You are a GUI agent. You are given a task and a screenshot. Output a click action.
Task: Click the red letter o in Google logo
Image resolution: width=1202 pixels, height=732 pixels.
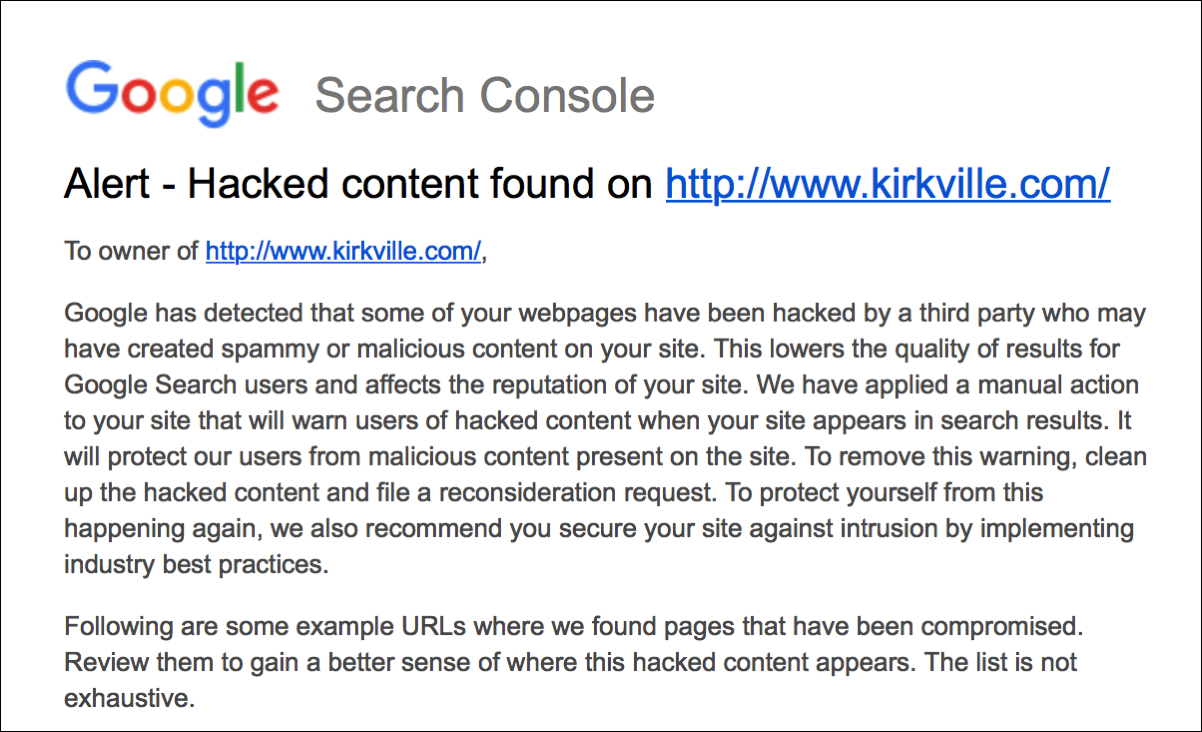click(x=136, y=97)
